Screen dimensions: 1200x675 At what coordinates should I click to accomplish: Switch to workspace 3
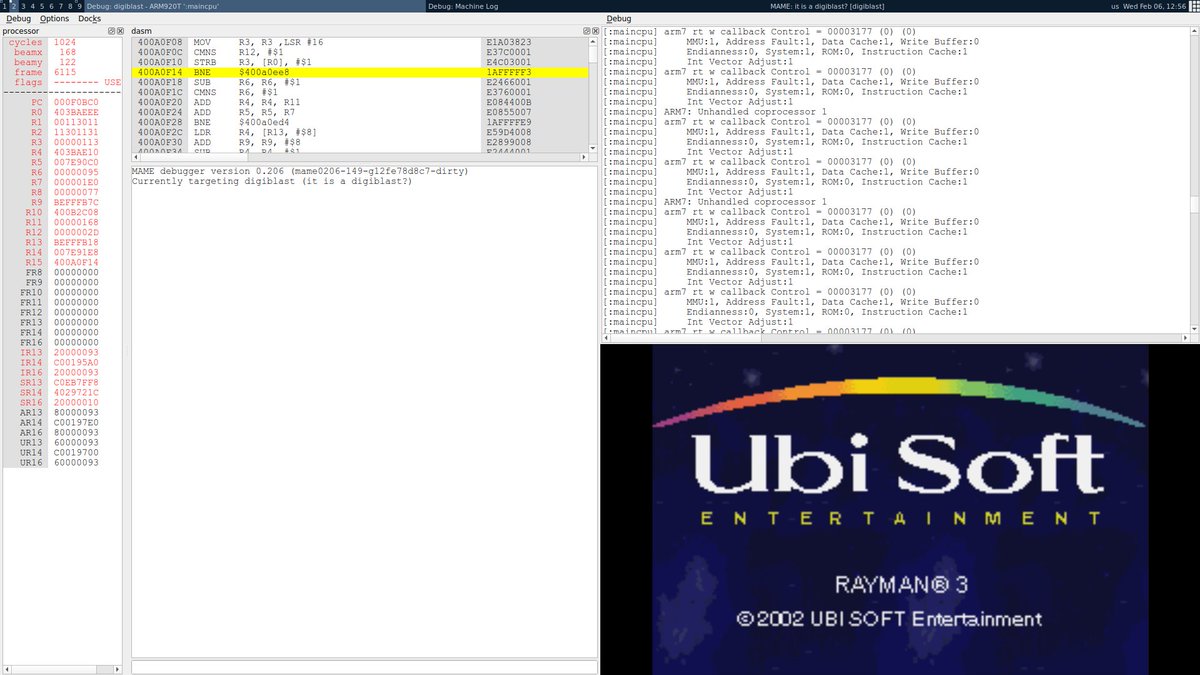coord(23,6)
